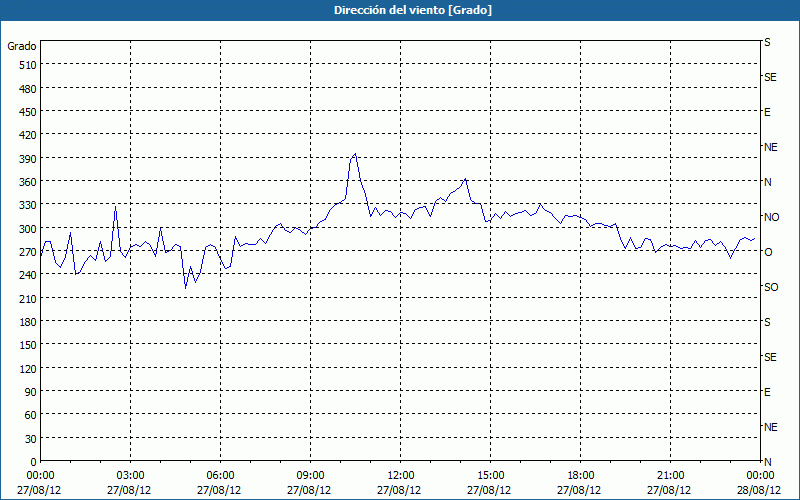This screenshot has height=500, width=800.
Task: Select the 210 y-axis value
Action: pos(28,298)
